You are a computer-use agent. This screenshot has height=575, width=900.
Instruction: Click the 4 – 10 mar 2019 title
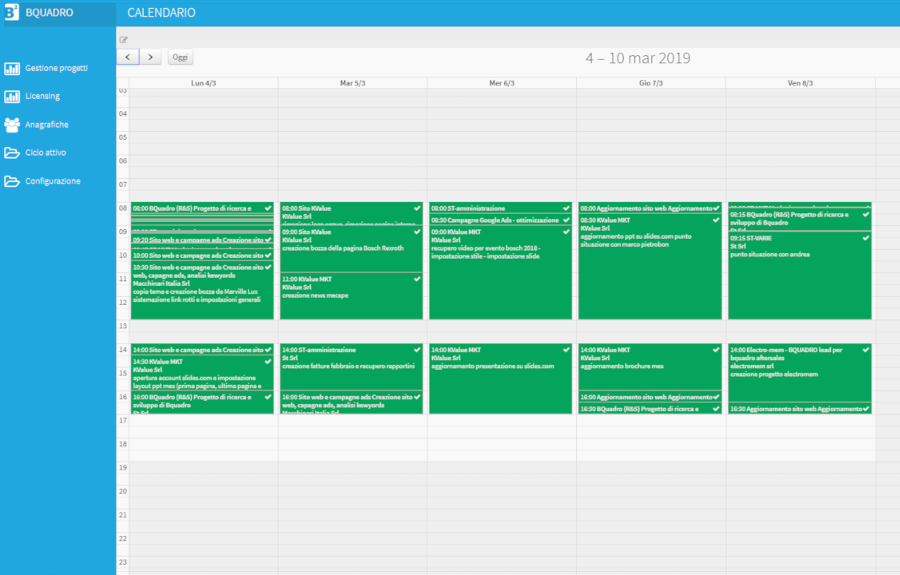pyautogui.click(x=638, y=58)
